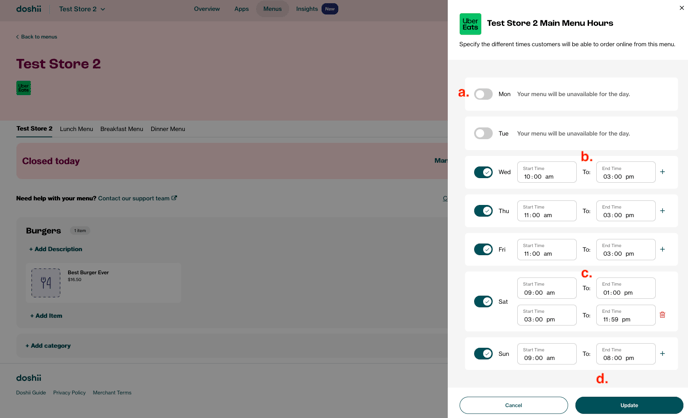This screenshot has height=418, width=688.
Task: Add another time slot for Thursday
Action: [x=663, y=211]
